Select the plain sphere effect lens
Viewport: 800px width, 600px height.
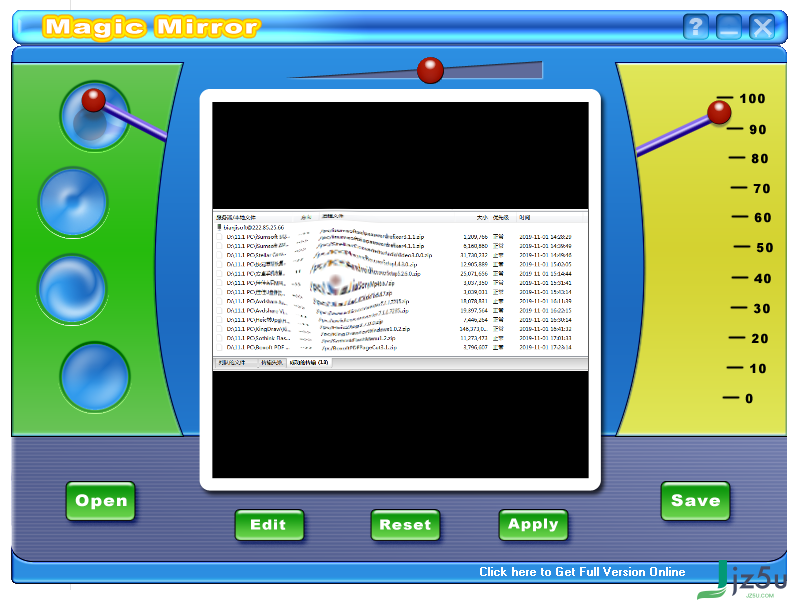[95, 377]
